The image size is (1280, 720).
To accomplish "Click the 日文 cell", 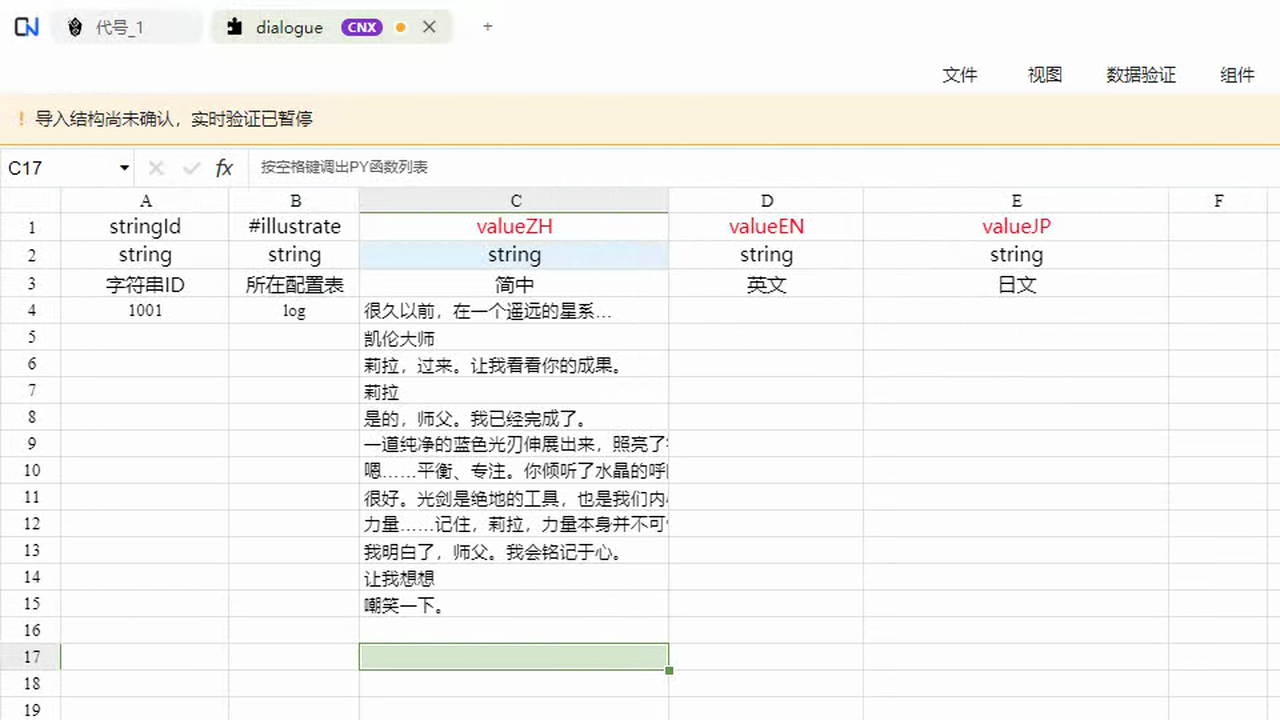I will pyautogui.click(x=1016, y=284).
